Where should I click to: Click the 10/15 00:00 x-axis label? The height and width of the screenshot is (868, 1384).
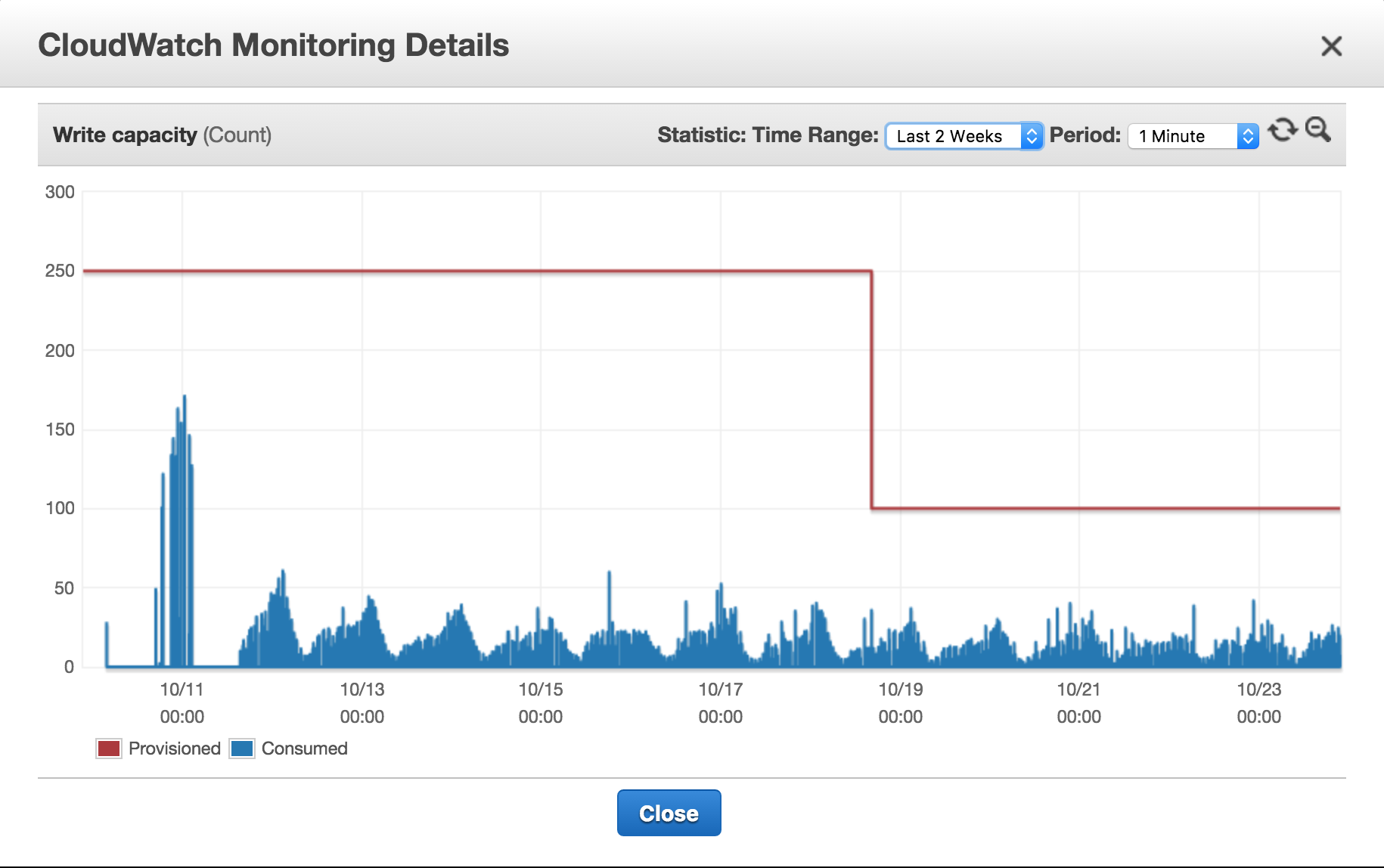click(541, 703)
